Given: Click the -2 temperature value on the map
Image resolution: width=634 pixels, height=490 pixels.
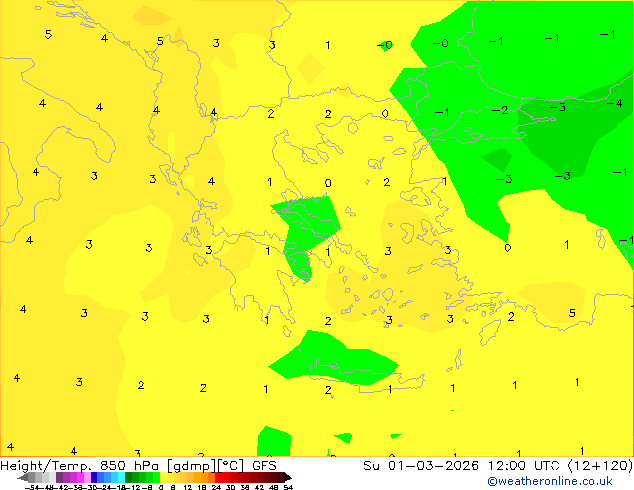Looking at the screenshot, I should 500,110.
